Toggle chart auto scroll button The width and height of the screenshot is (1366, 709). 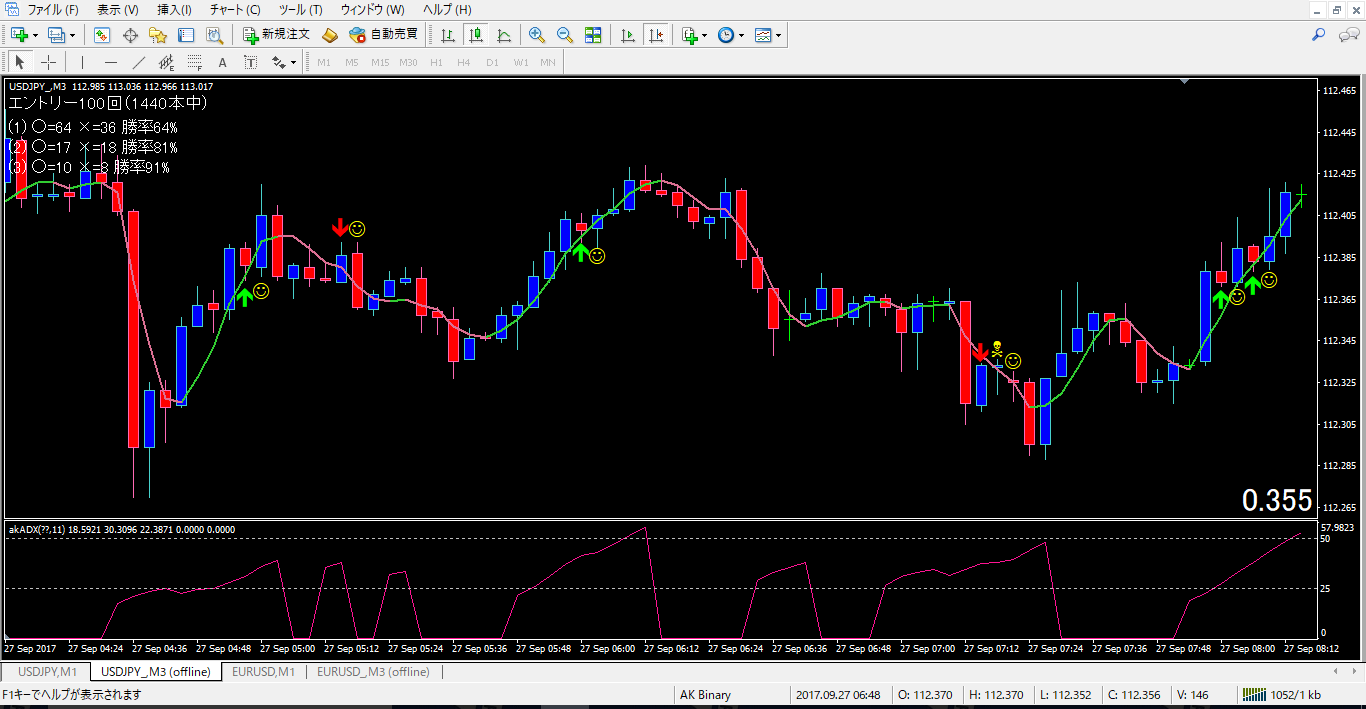click(628, 35)
